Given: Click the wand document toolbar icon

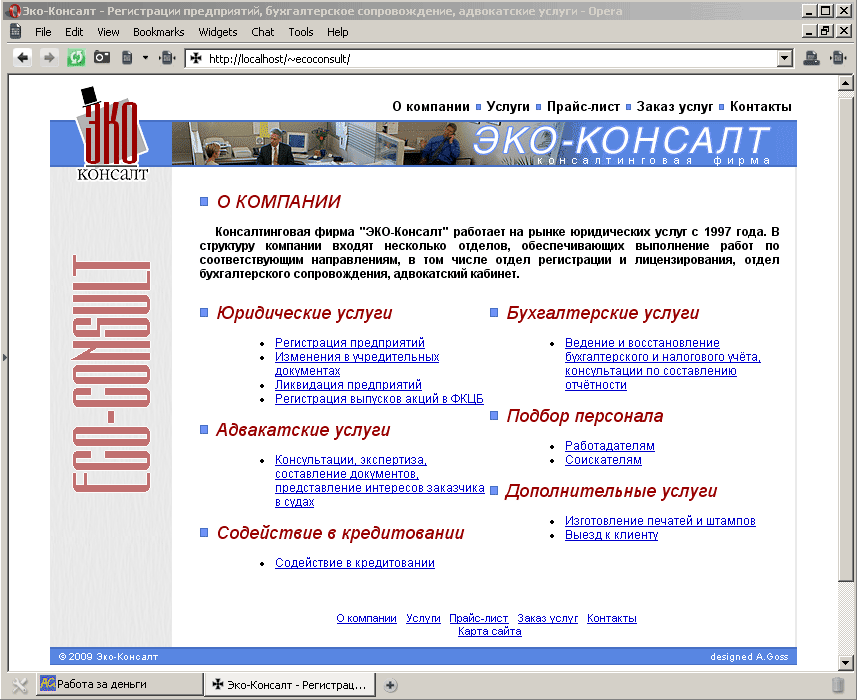Looking at the screenshot, I should click(x=127, y=57).
